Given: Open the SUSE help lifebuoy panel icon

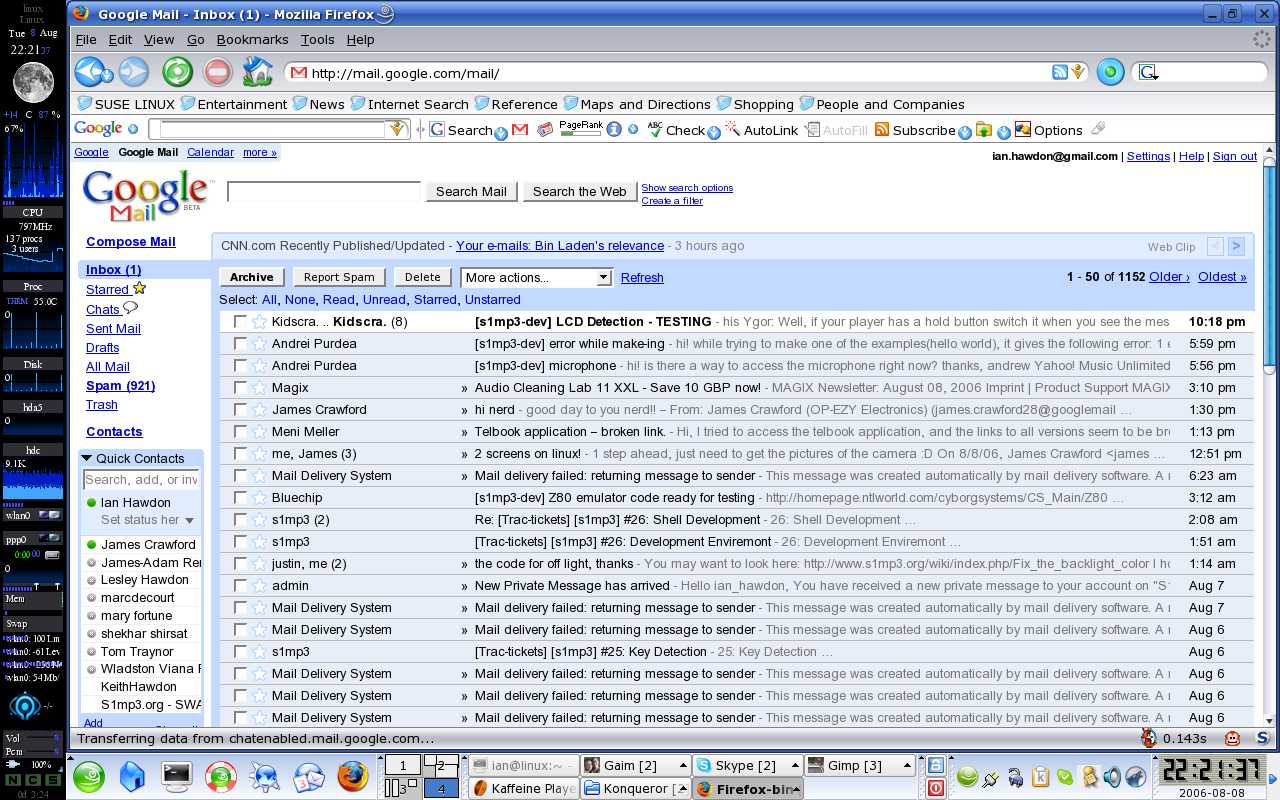Looking at the screenshot, I should click(221, 776).
